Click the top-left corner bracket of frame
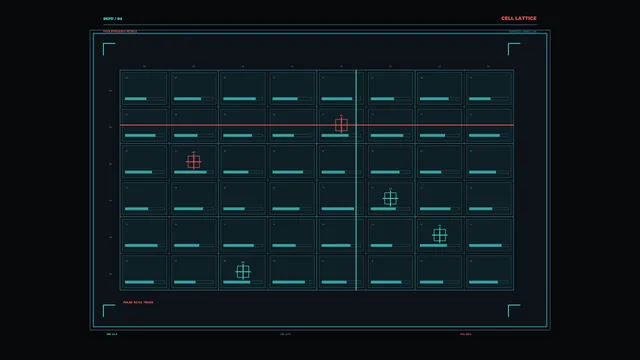This screenshot has width=640, height=360. (109, 49)
